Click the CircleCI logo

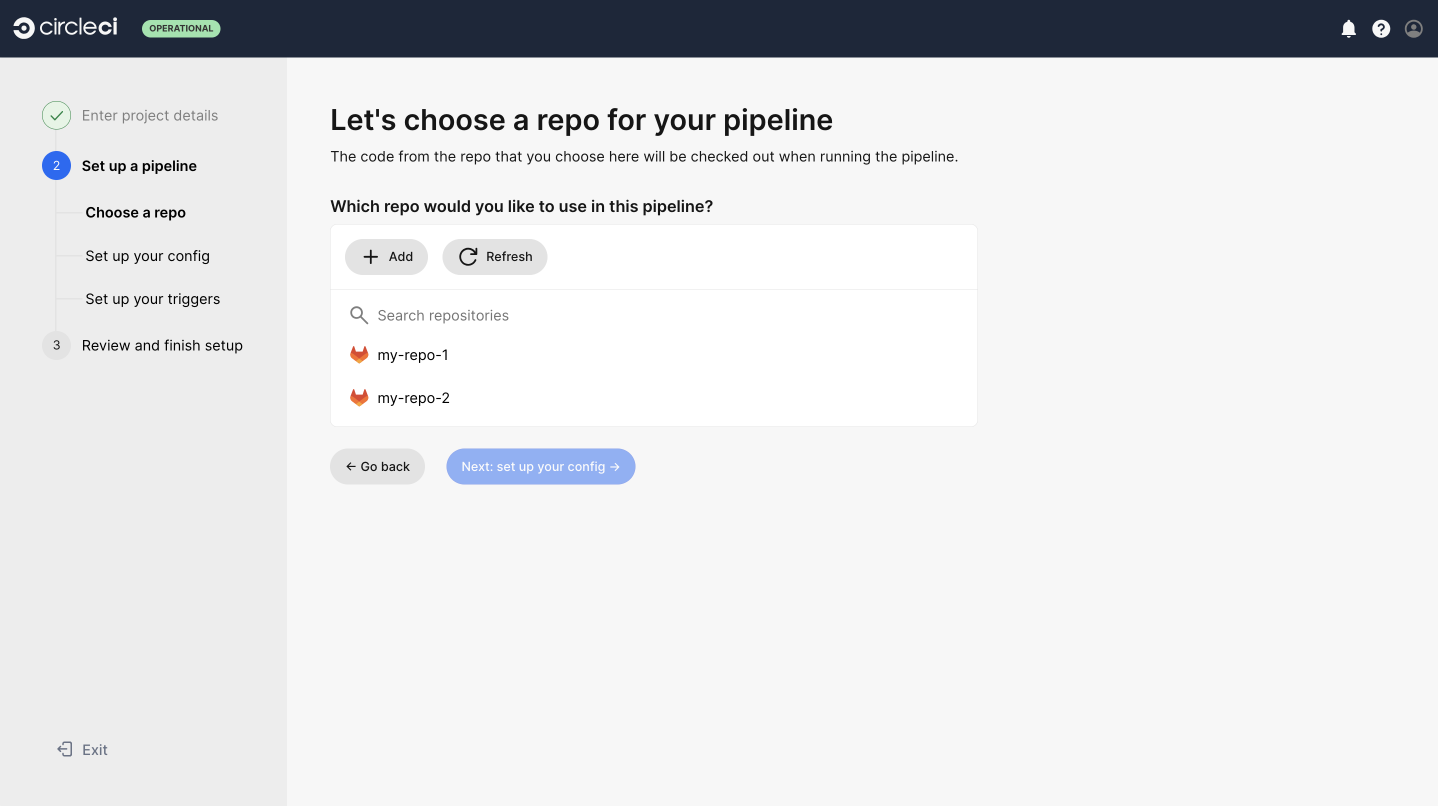65,28
